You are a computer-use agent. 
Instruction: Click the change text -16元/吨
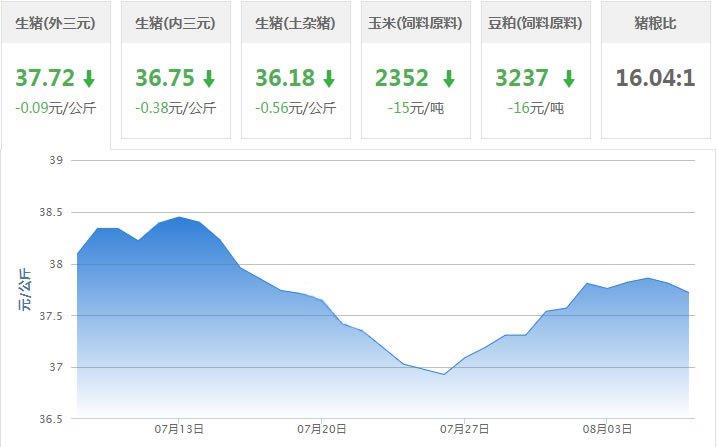point(535,108)
